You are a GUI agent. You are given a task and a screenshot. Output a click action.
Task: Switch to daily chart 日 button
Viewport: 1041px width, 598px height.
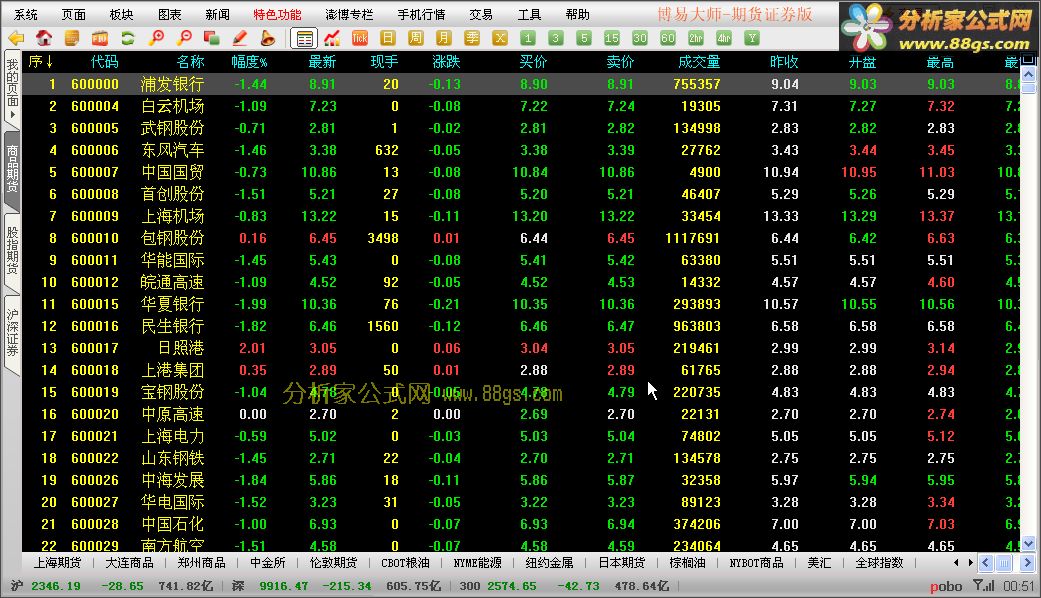click(388, 38)
